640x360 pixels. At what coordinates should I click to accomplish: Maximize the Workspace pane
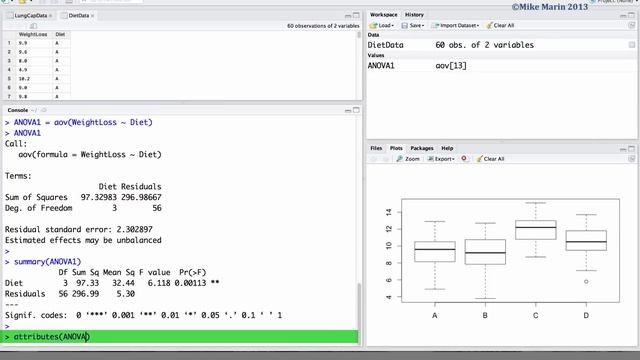tap(631, 15)
